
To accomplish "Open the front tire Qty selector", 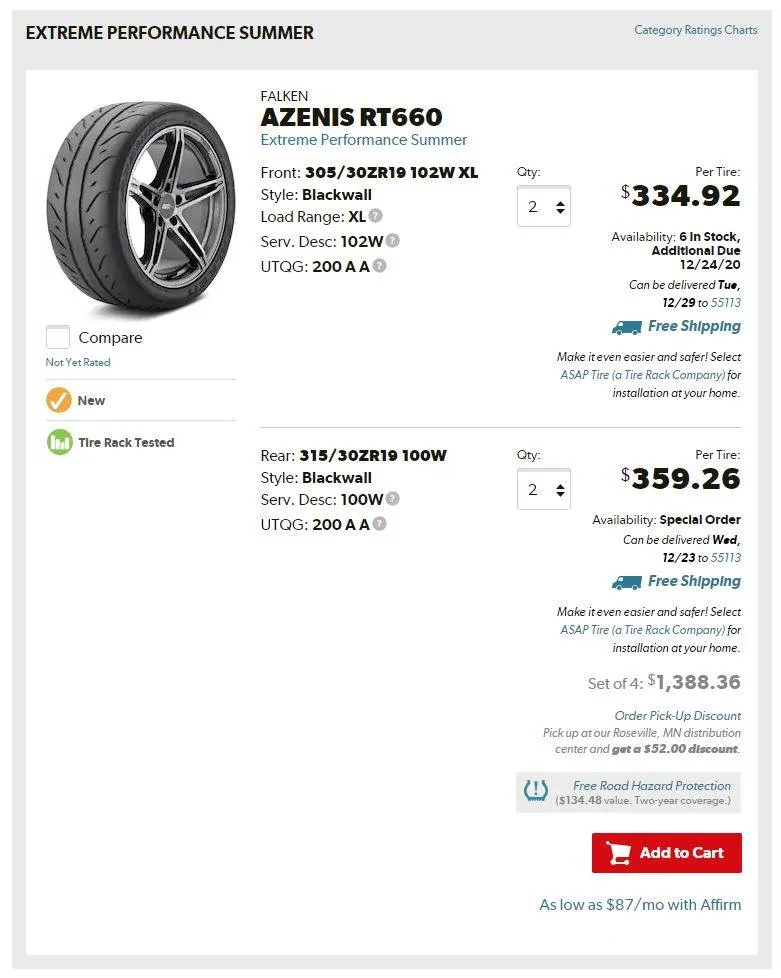I will [x=544, y=206].
